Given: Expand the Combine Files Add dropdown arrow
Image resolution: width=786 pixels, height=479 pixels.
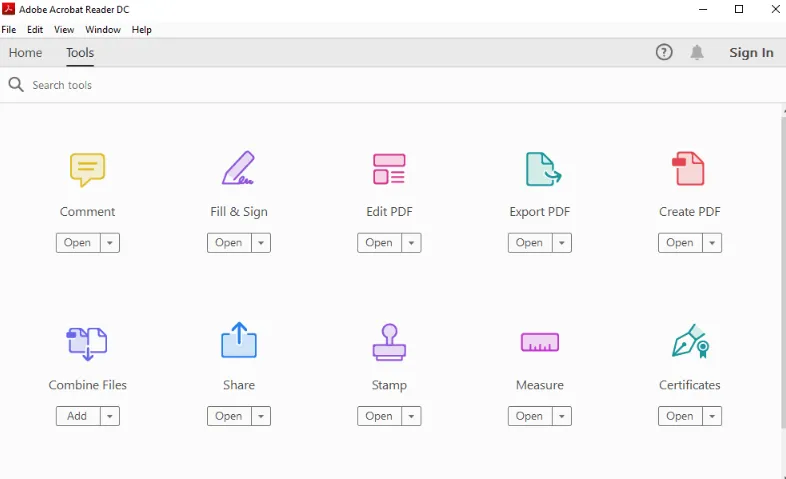Looking at the screenshot, I should coord(110,416).
